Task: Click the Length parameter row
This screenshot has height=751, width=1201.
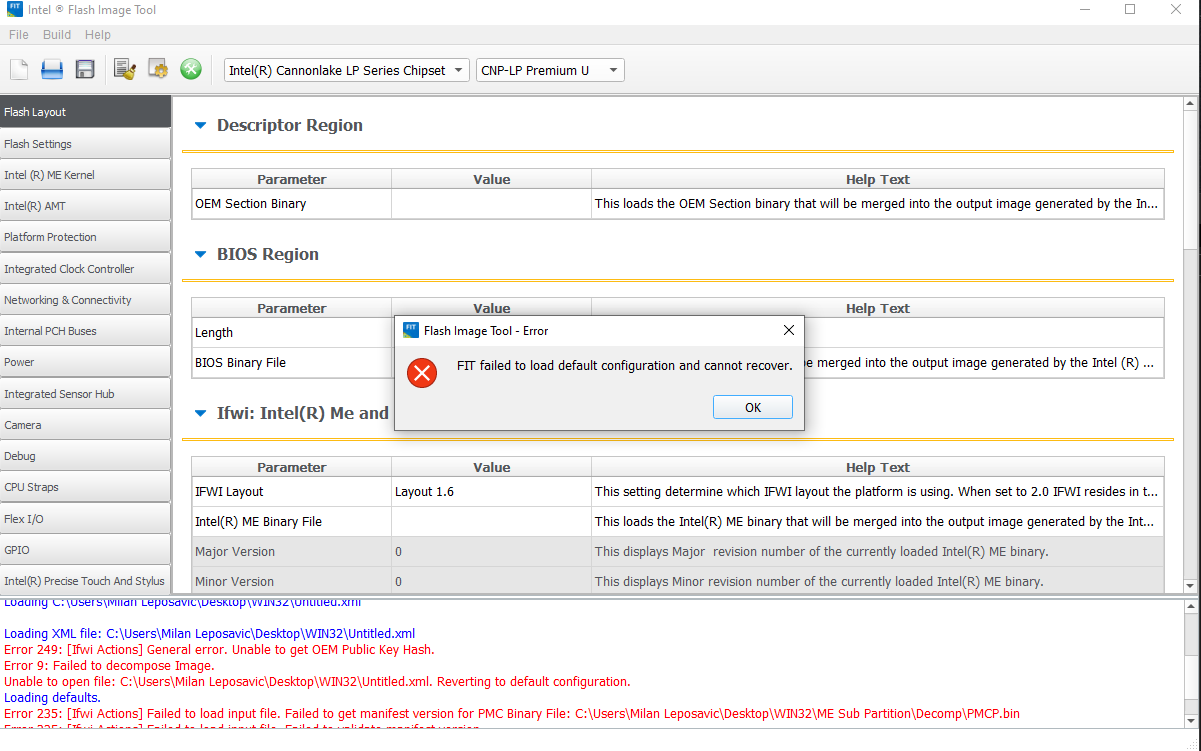Action: (291, 332)
